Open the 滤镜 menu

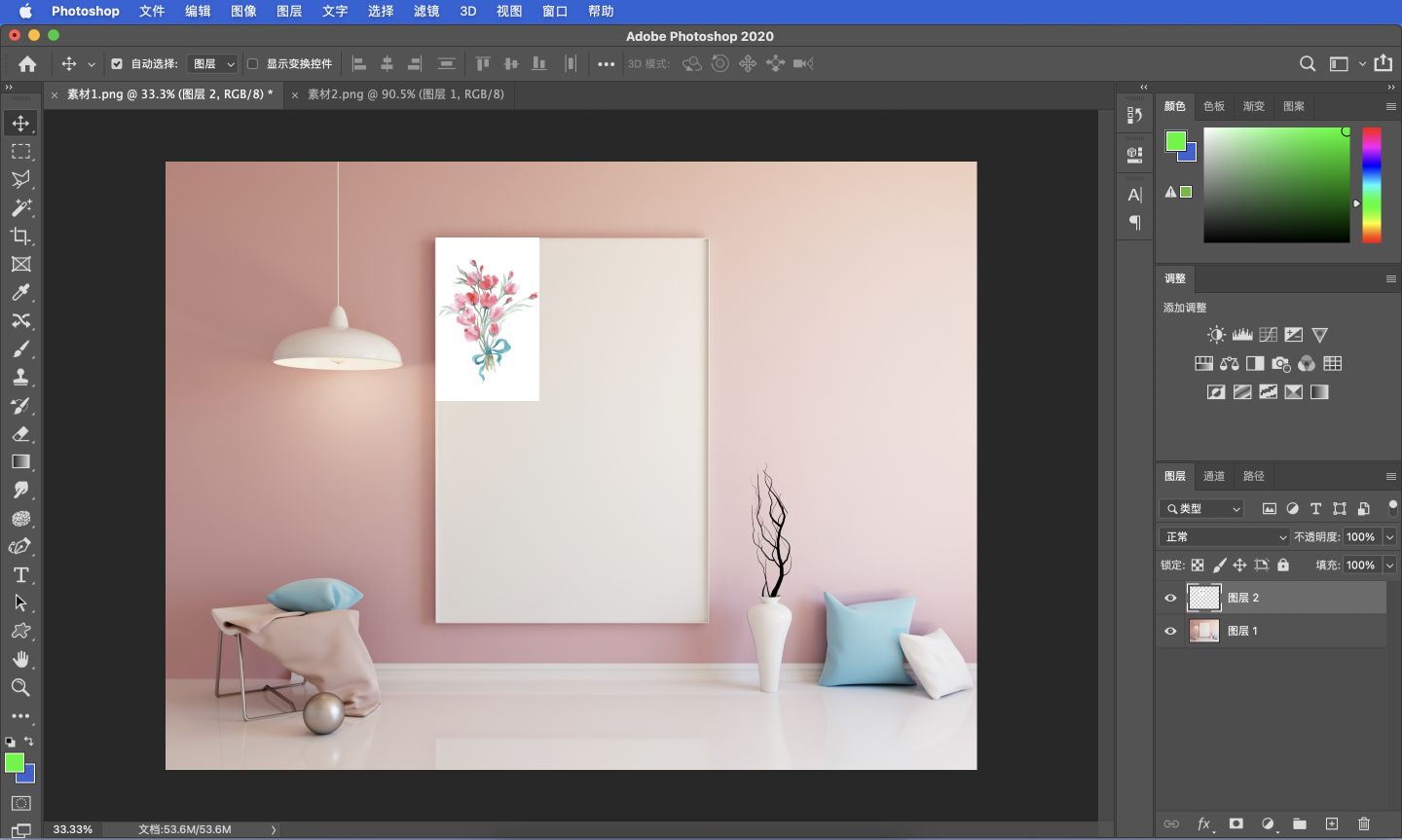pos(425,11)
